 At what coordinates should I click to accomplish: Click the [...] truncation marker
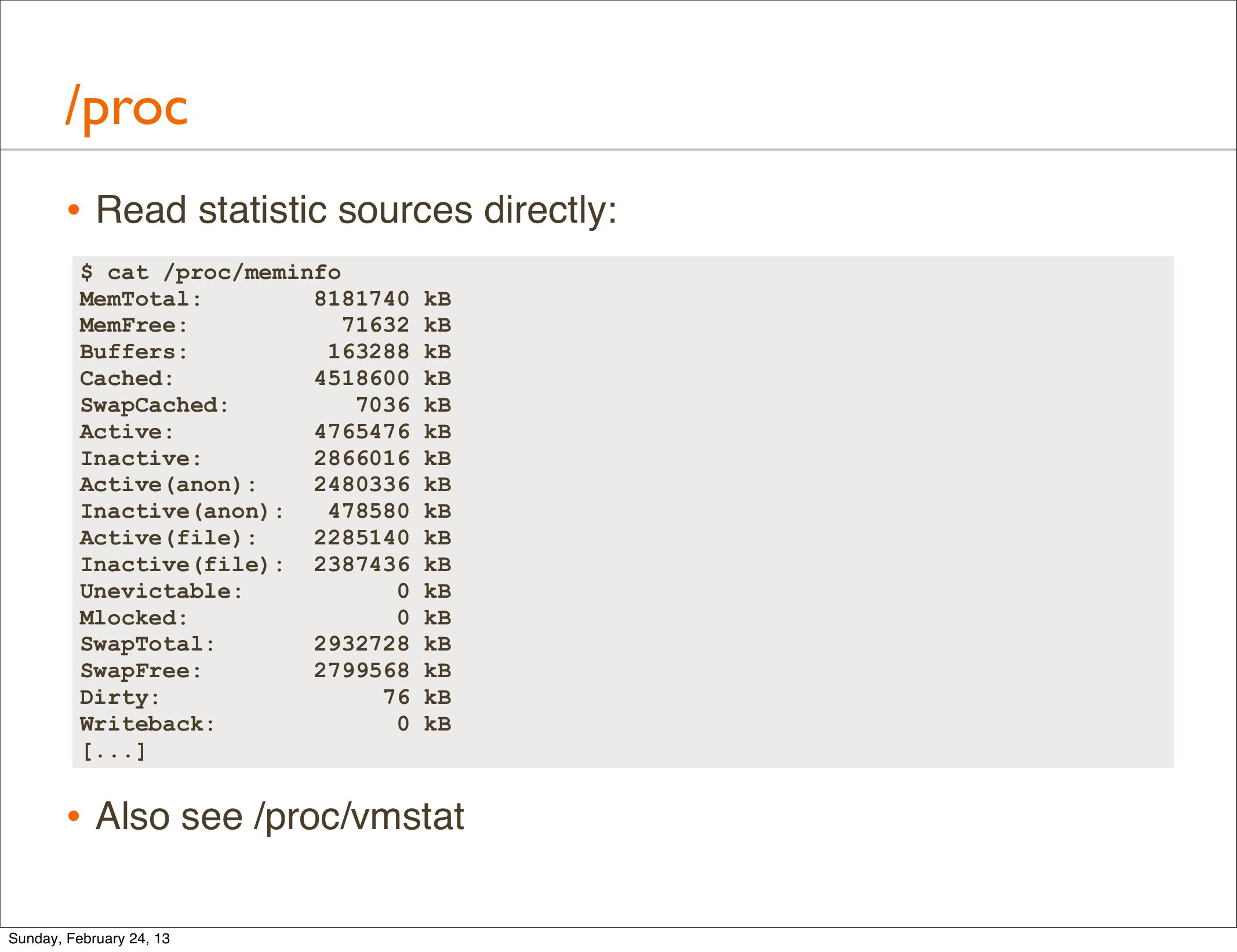(x=114, y=751)
